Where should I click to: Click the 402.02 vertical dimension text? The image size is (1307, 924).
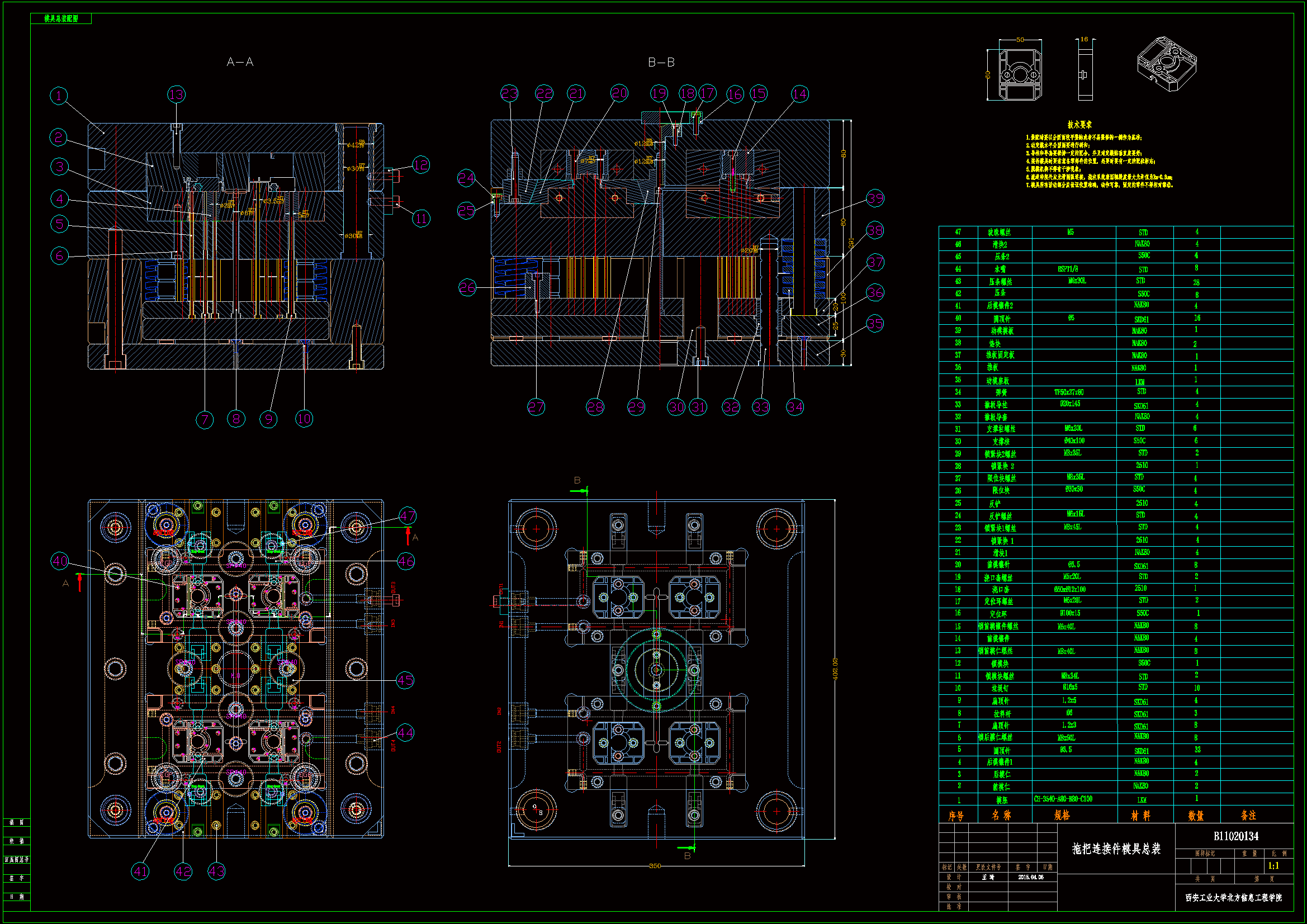835,669
